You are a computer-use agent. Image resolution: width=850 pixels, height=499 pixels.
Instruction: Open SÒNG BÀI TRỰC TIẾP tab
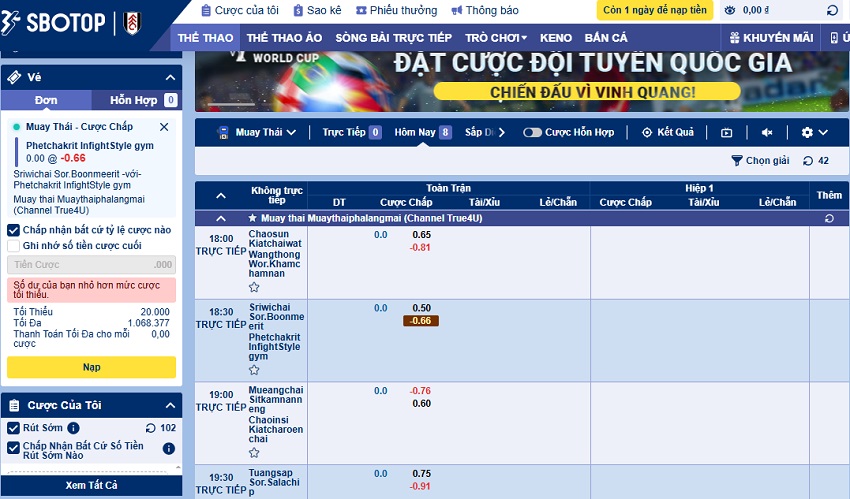point(393,38)
